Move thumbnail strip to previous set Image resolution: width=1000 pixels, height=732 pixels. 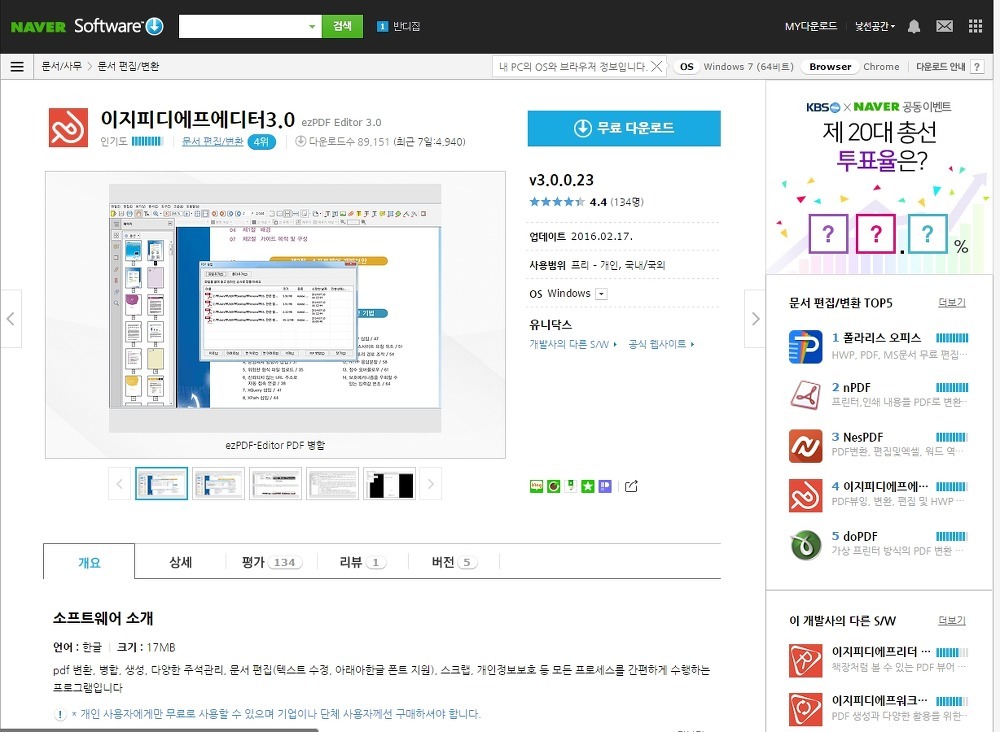pos(119,484)
